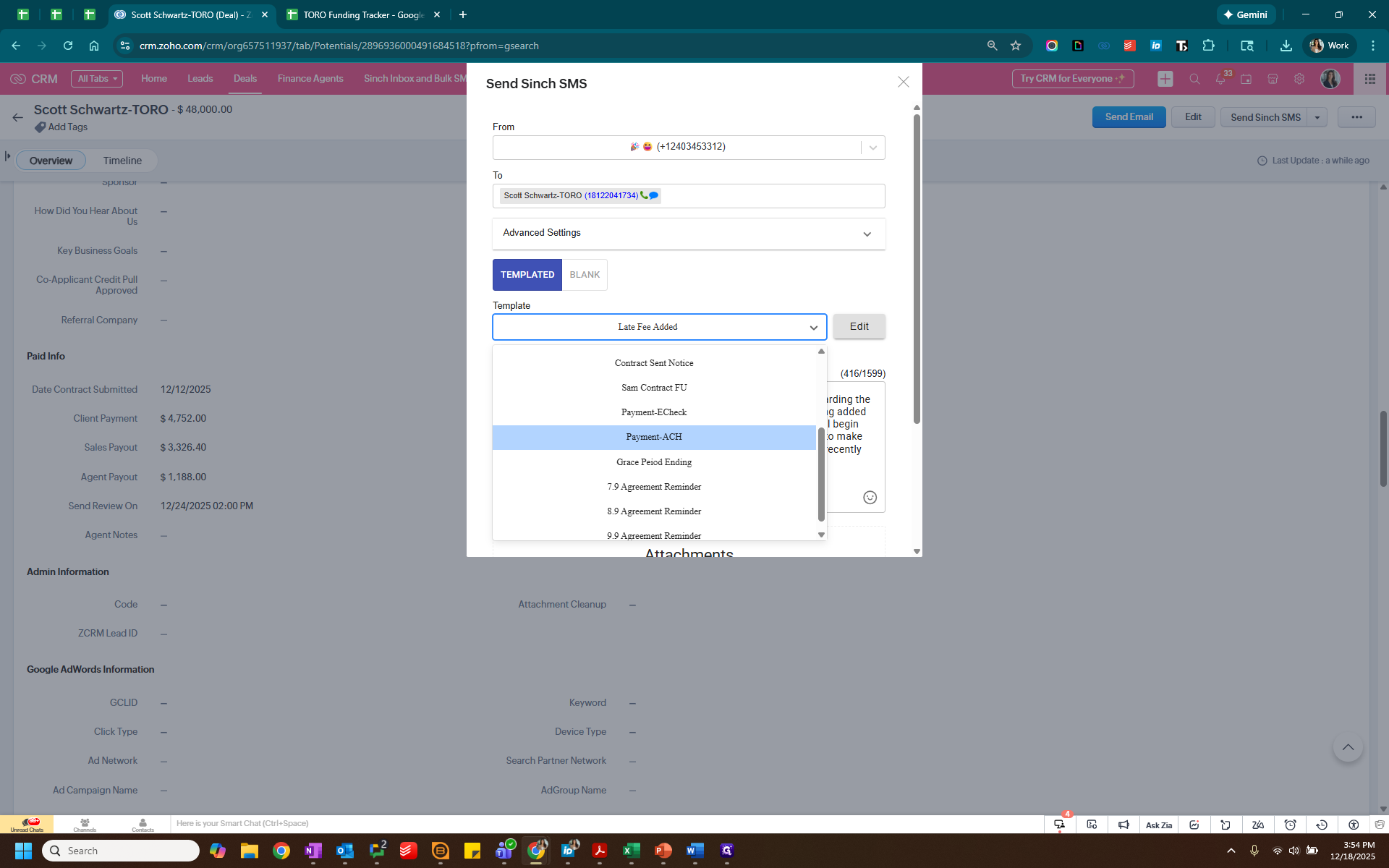
Task: Click the emoji smiley icon in message box
Action: coord(870,498)
